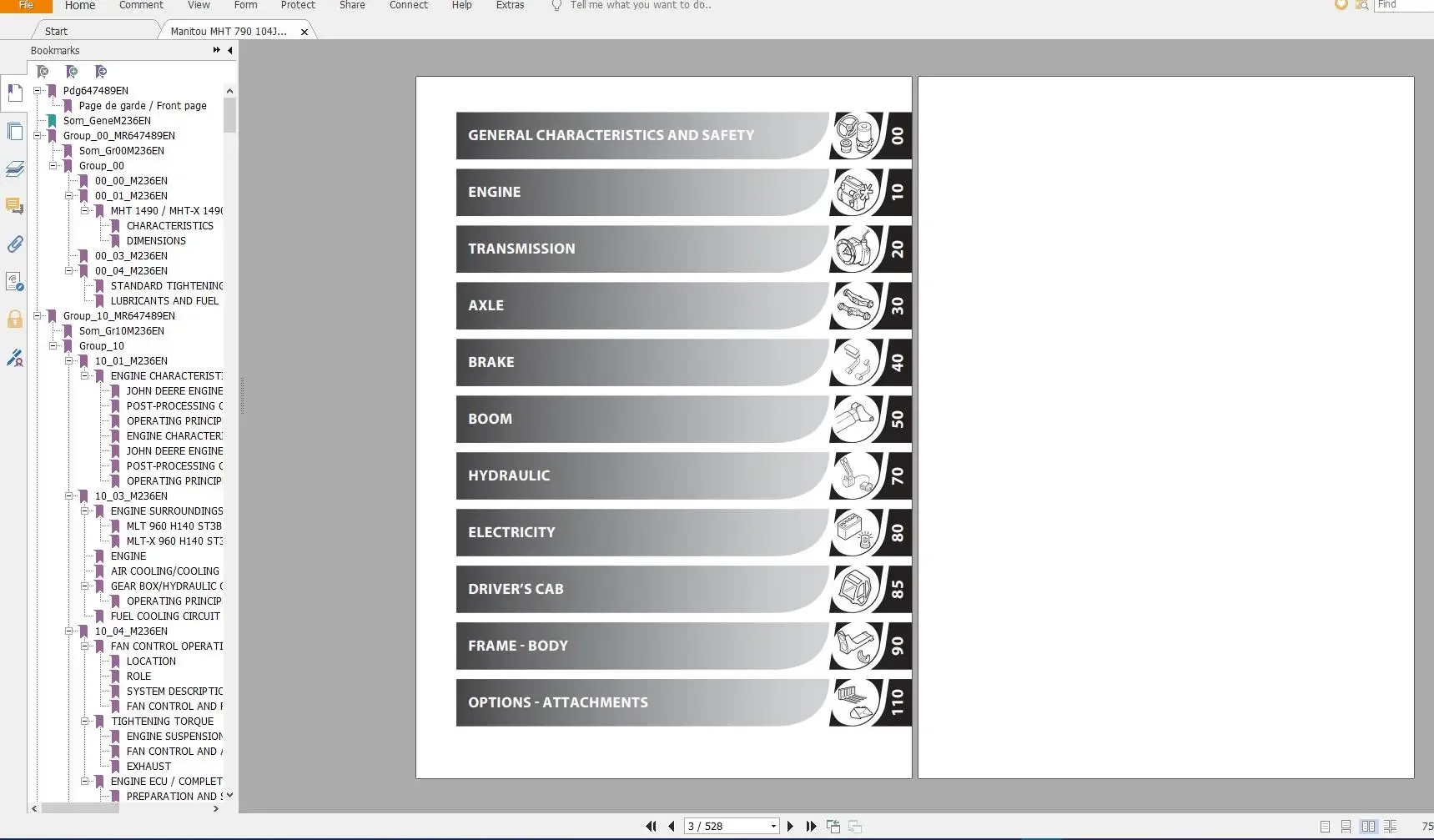Image resolution: width=1434 pixels, height=840 pixels.
Task: Click the bookmark icon with arrow badge
Action: pyautogui.click(x=101, y=72)
